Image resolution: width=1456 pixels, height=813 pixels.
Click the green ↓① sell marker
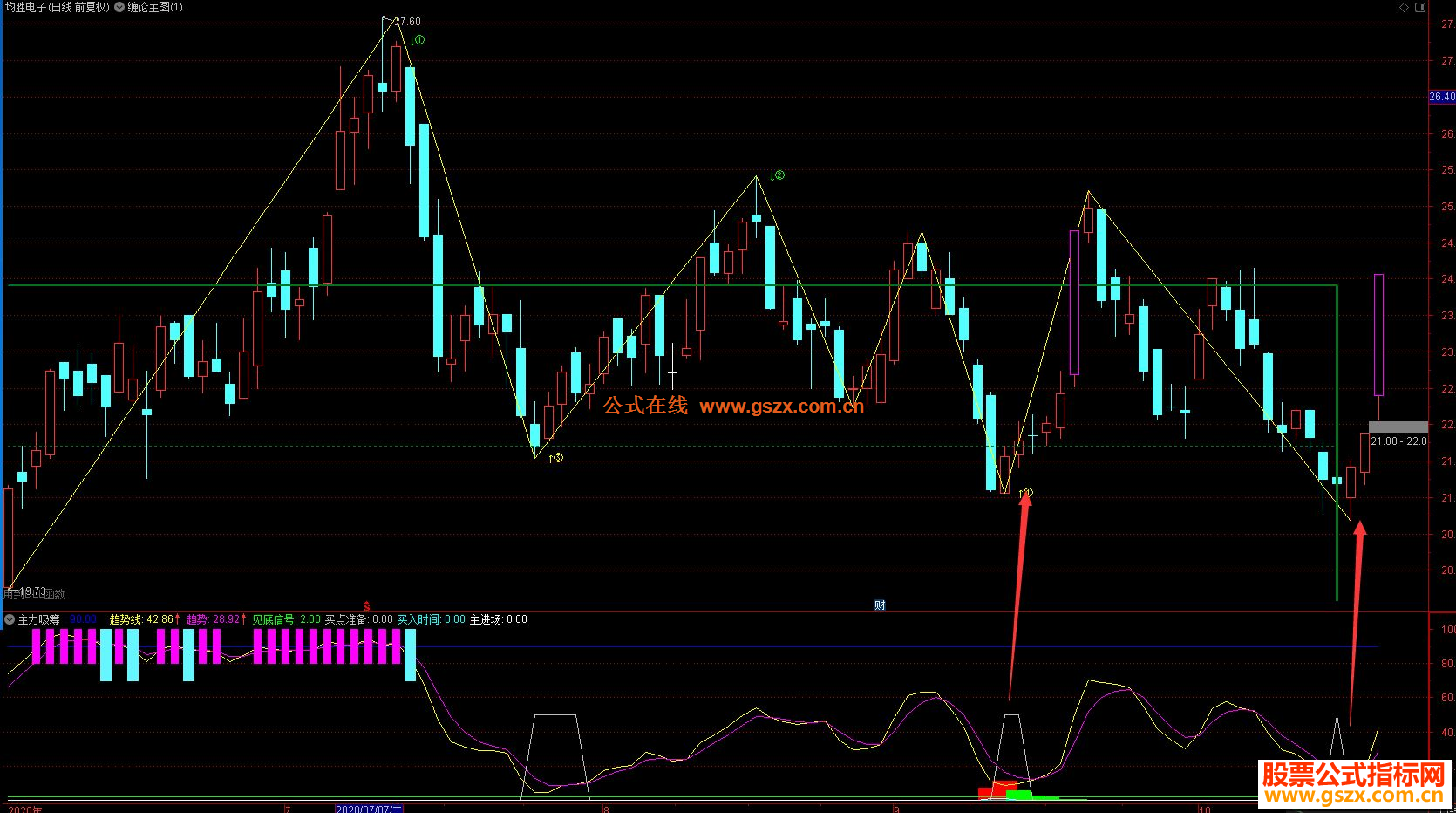tap(418, 40)
